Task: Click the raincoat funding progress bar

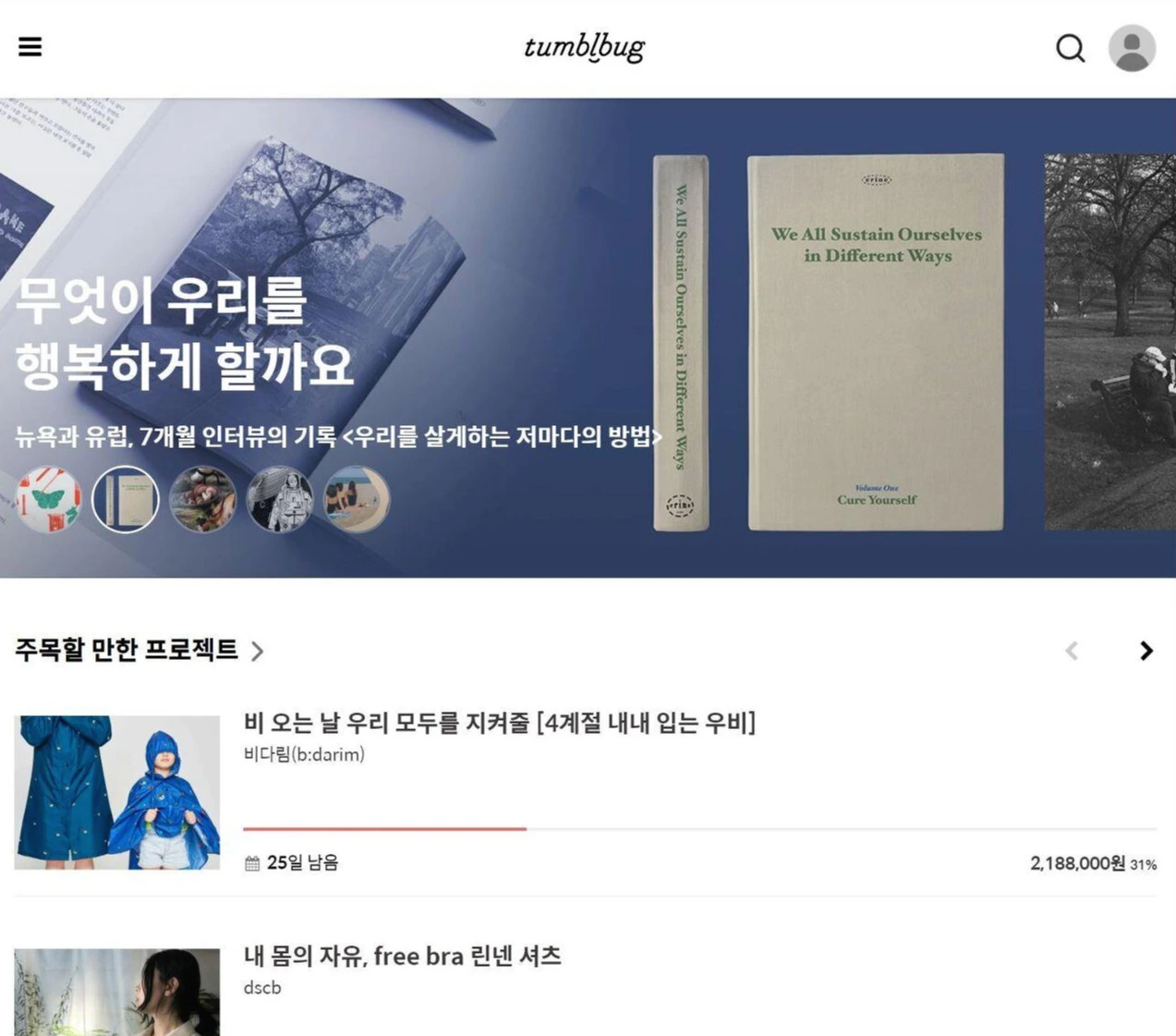Action: coord(699,829)
